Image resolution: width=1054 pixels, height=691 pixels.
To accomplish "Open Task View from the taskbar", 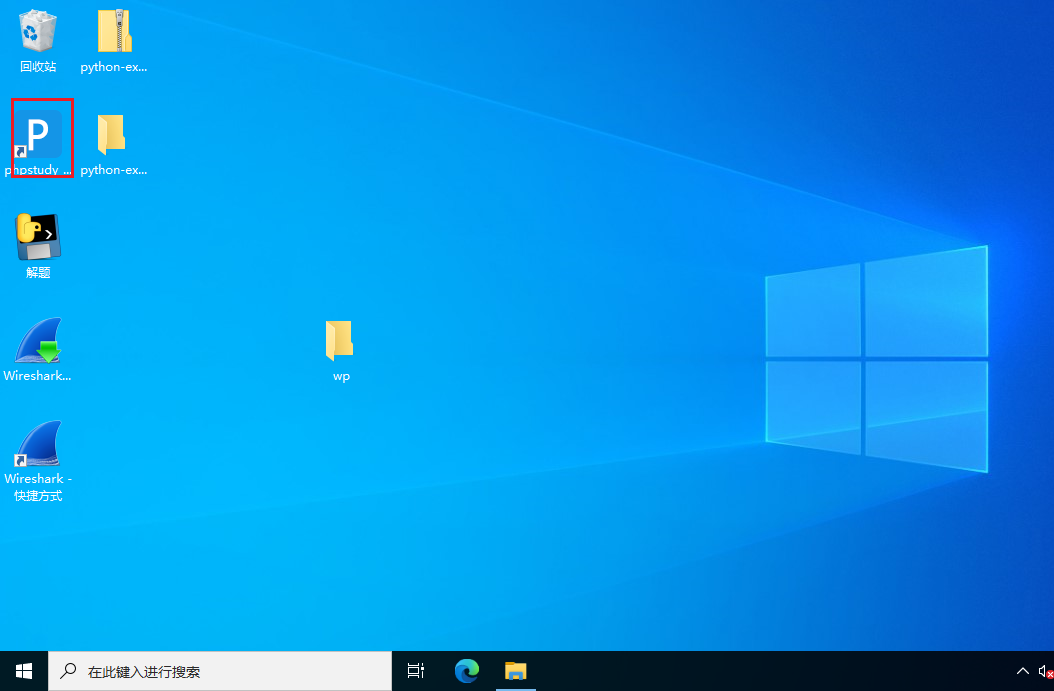I will tap(416, 671).
